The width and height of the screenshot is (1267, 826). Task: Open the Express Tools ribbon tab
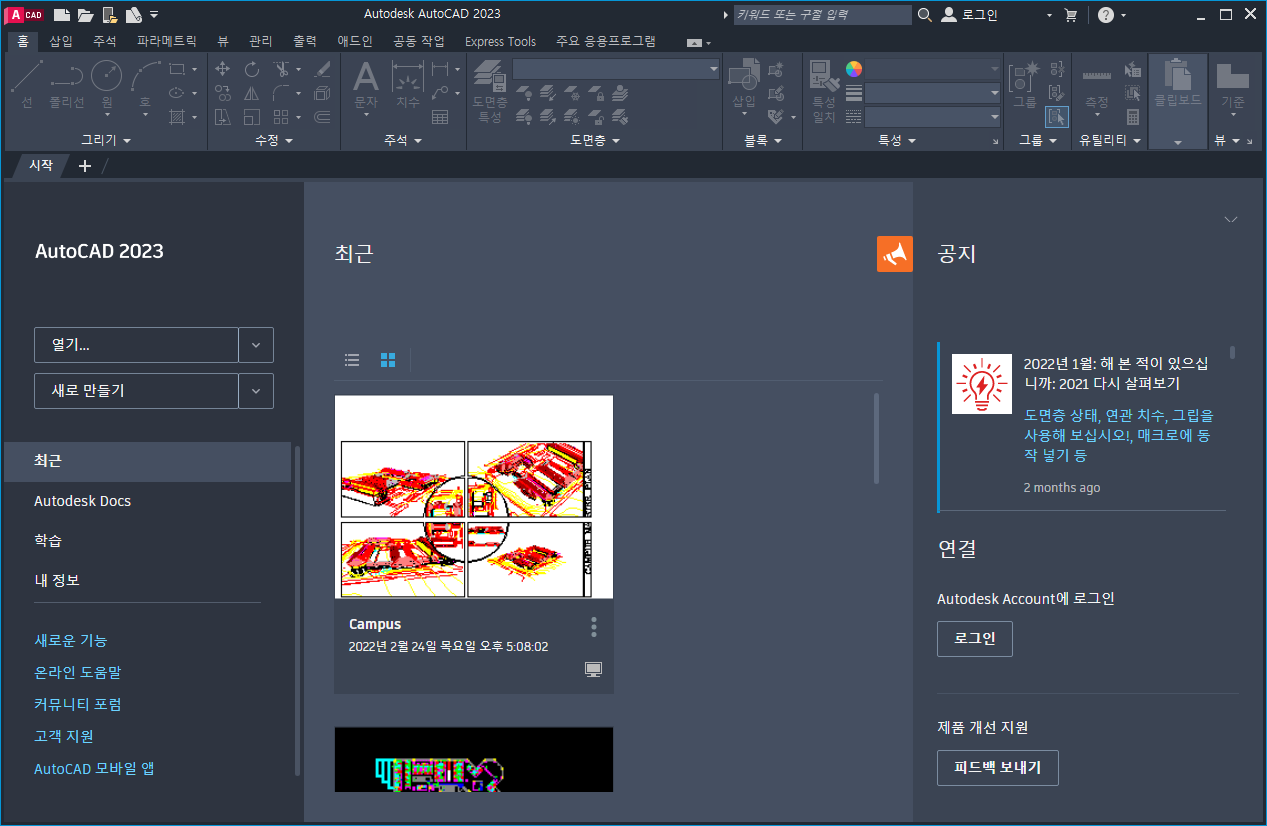pos(500,41)
